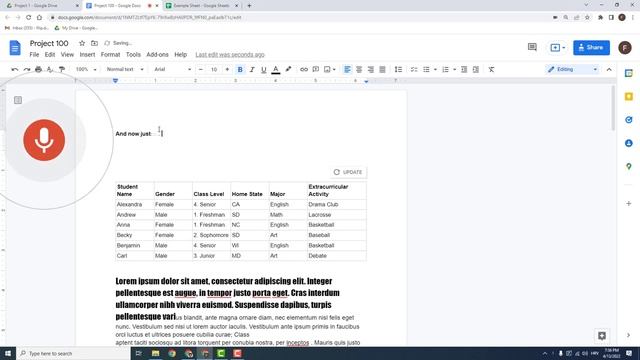
Task: Open the Normal text style dropdown
Action: click(x=125, y=69)
